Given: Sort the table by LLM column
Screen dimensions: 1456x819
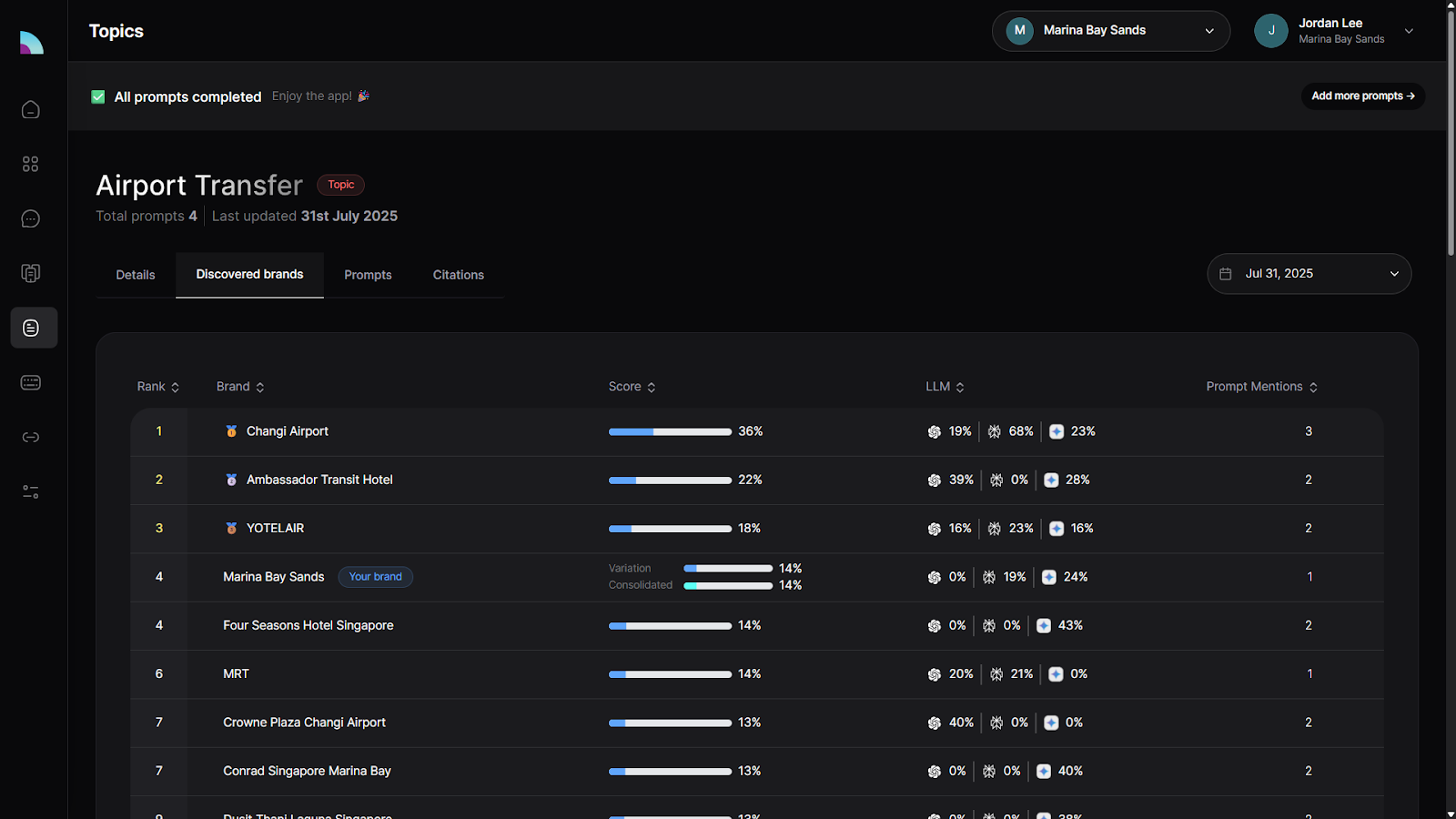Looking at the screenshot, I should pyautogui.click(x=945, y=387).
